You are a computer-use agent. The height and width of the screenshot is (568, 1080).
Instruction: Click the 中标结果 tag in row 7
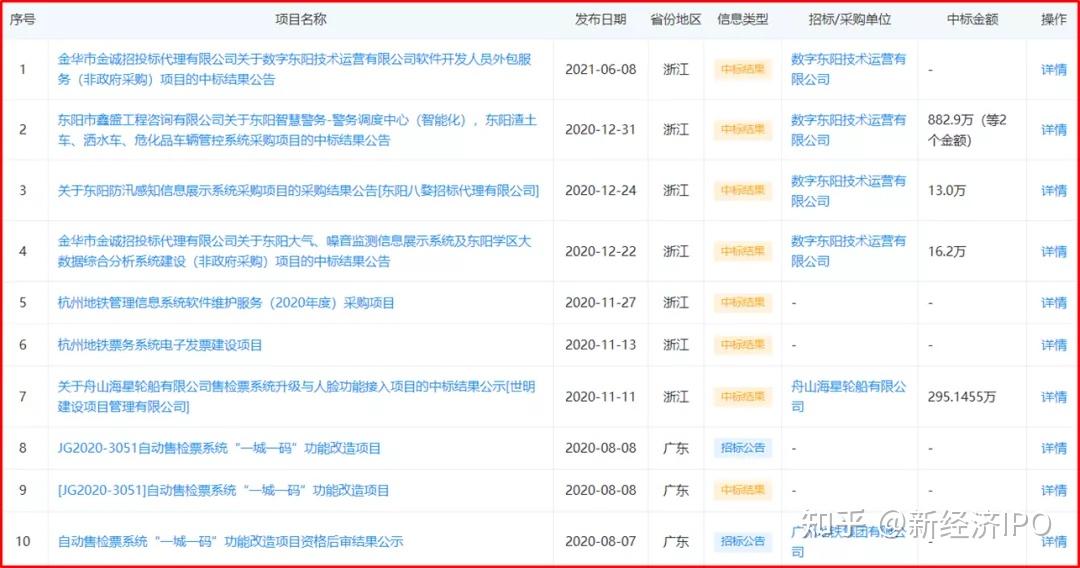tap(742, 397)
